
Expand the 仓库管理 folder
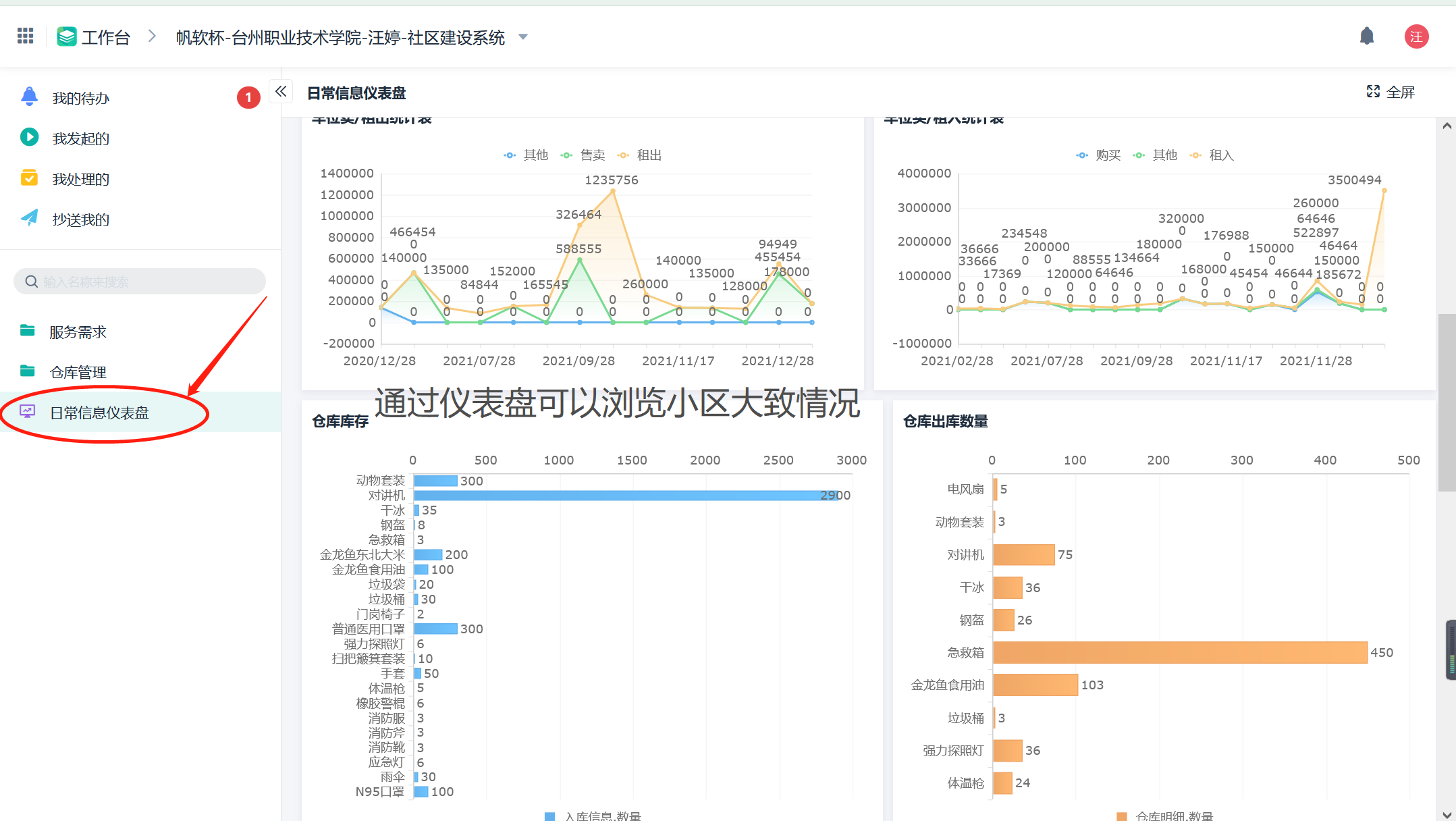[77, 372]
